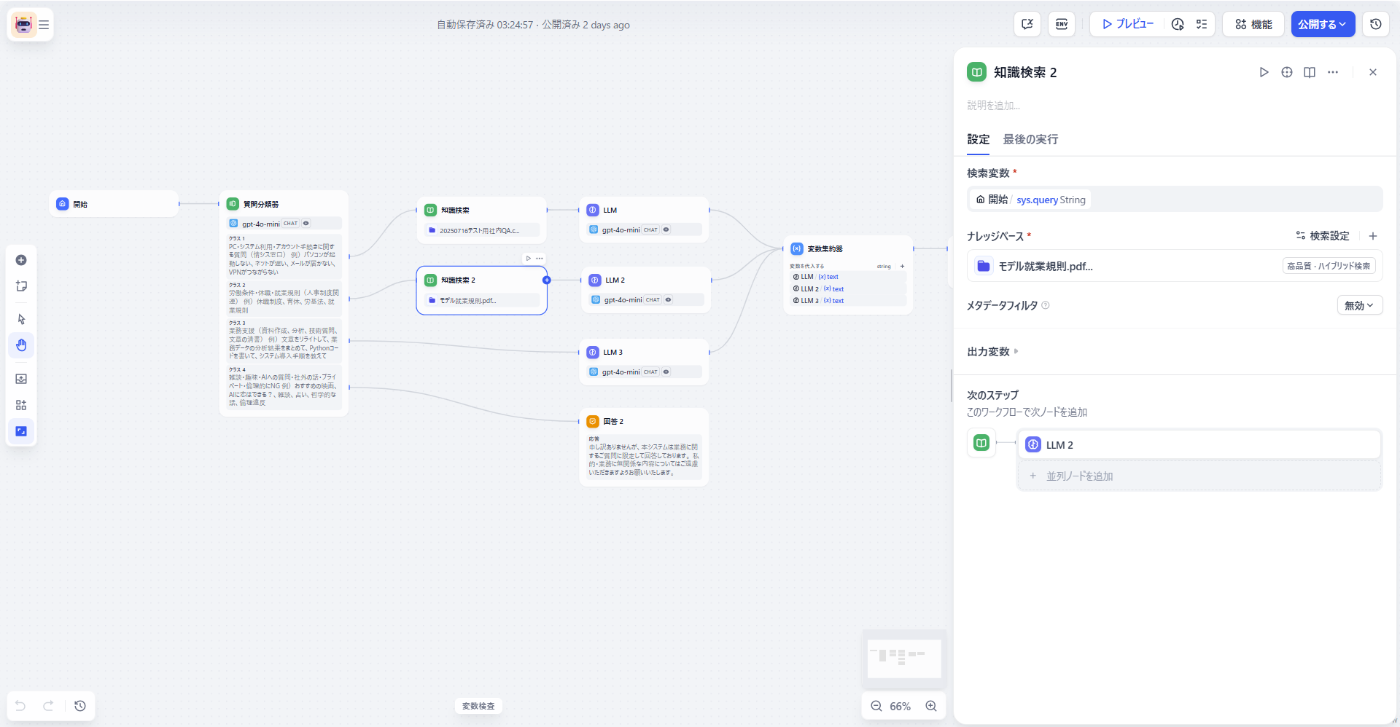Add variable with plus in 変数集約器 node
The height and width of the screenshot is (727, 1400).
pyautogui.click(x=902, y=266)
